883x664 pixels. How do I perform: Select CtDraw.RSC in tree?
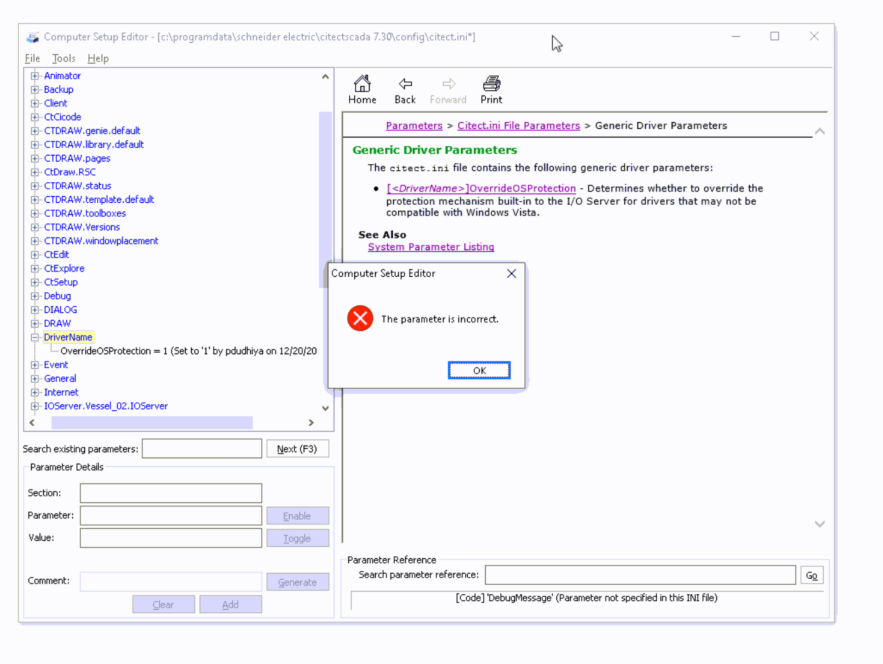tap(70, 172)
